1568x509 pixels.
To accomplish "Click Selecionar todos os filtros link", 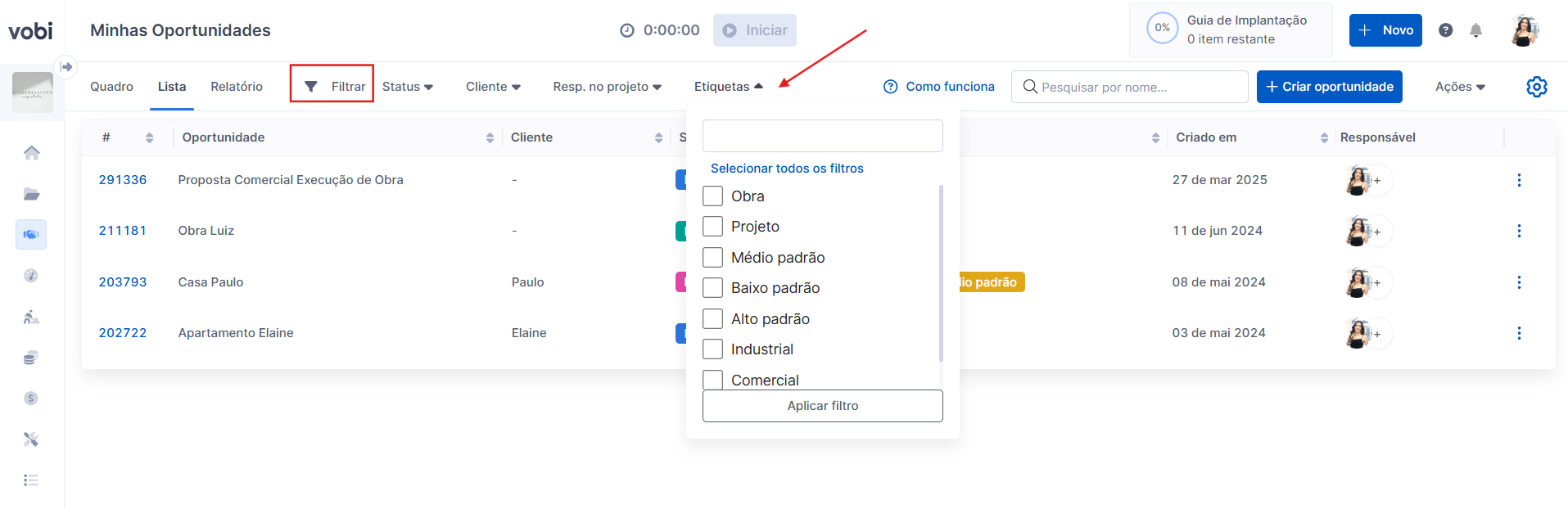I will click(787, 169).
